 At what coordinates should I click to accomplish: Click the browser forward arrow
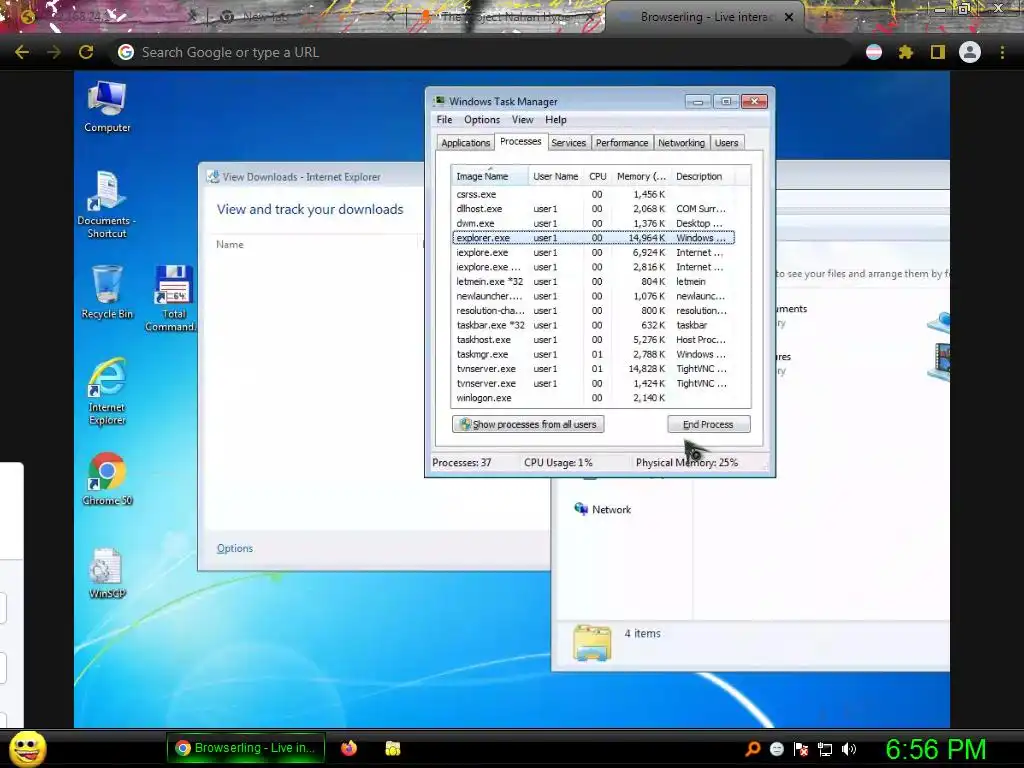[x=54, y=52]
